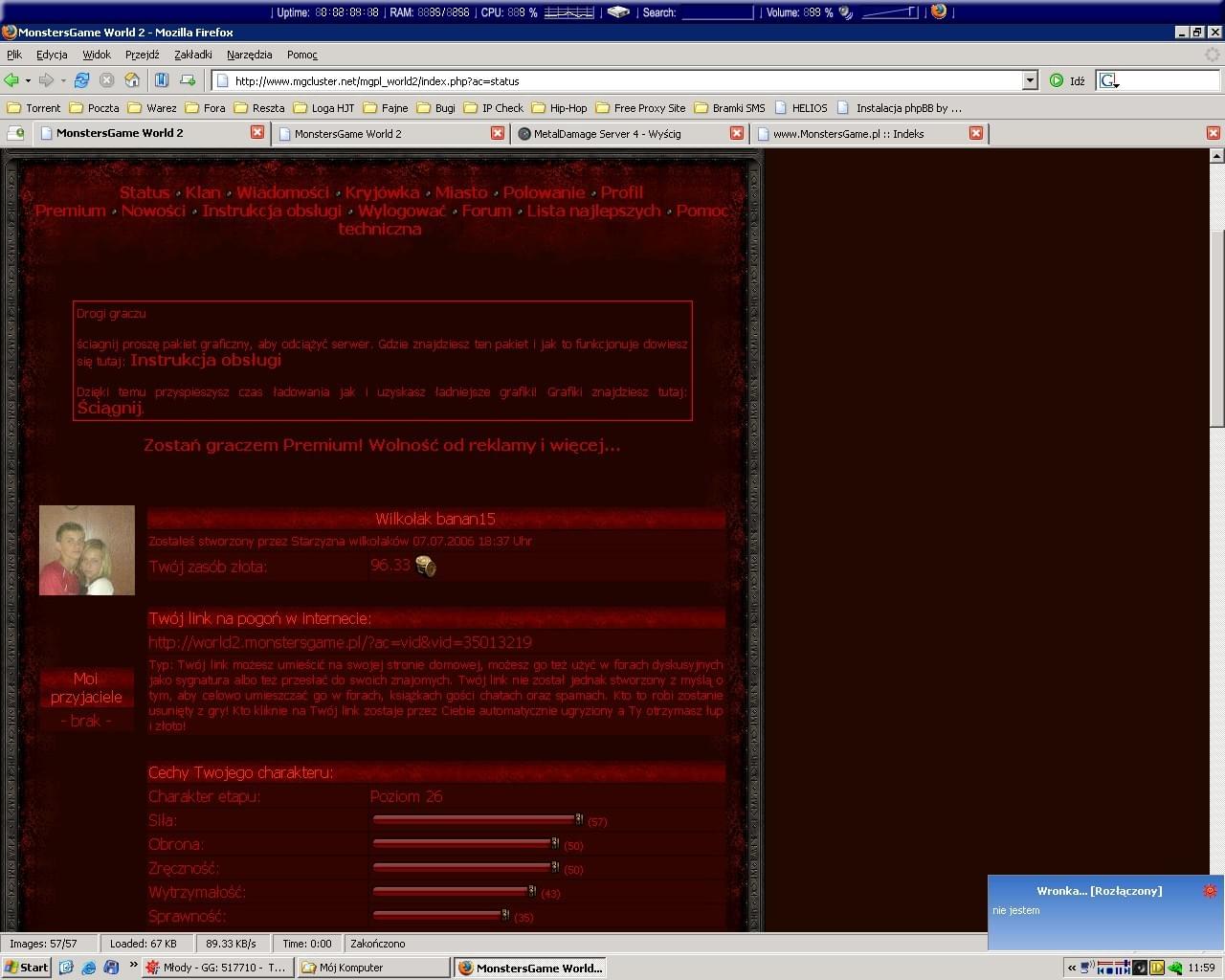
Task: Open the Fajne bookmarks folder
Action: pyautogui.click(x=385, y=108)
